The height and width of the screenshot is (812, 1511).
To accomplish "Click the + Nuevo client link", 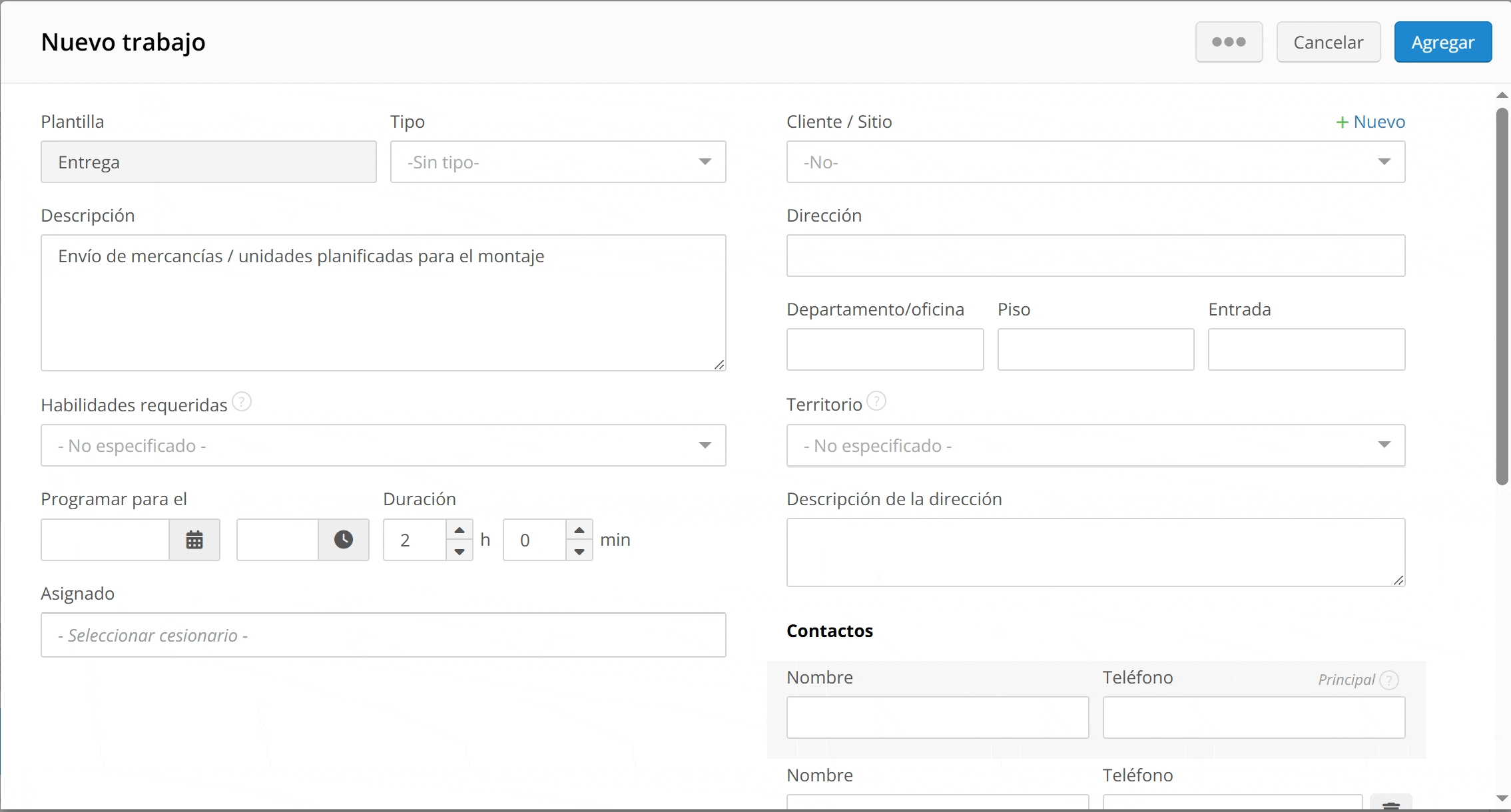I will 1370,122.
